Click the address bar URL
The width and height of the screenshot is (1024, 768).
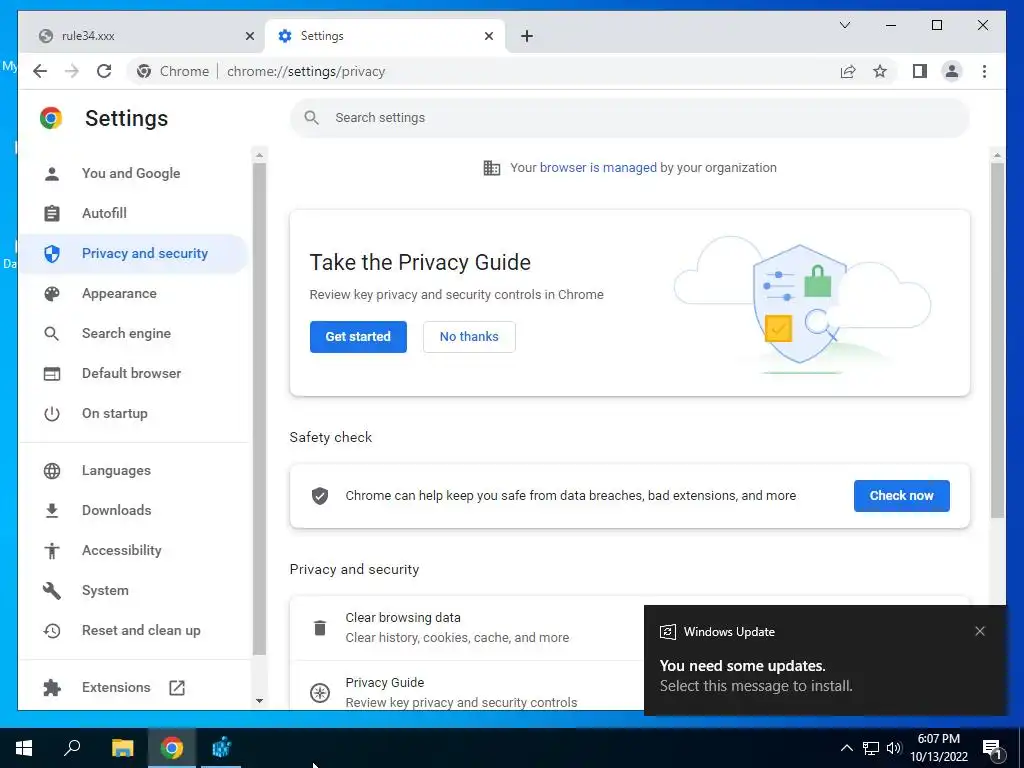click(x=306, y=71)
